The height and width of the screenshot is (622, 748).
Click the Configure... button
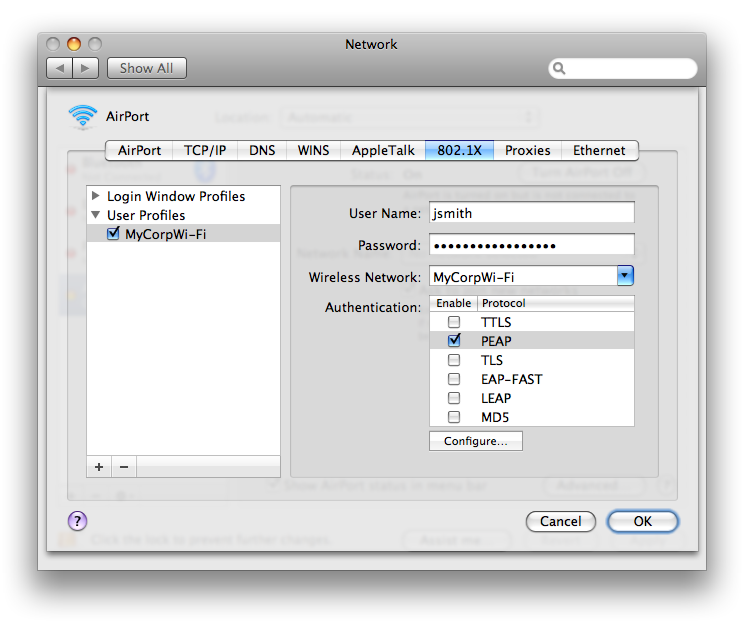point(476,441)
